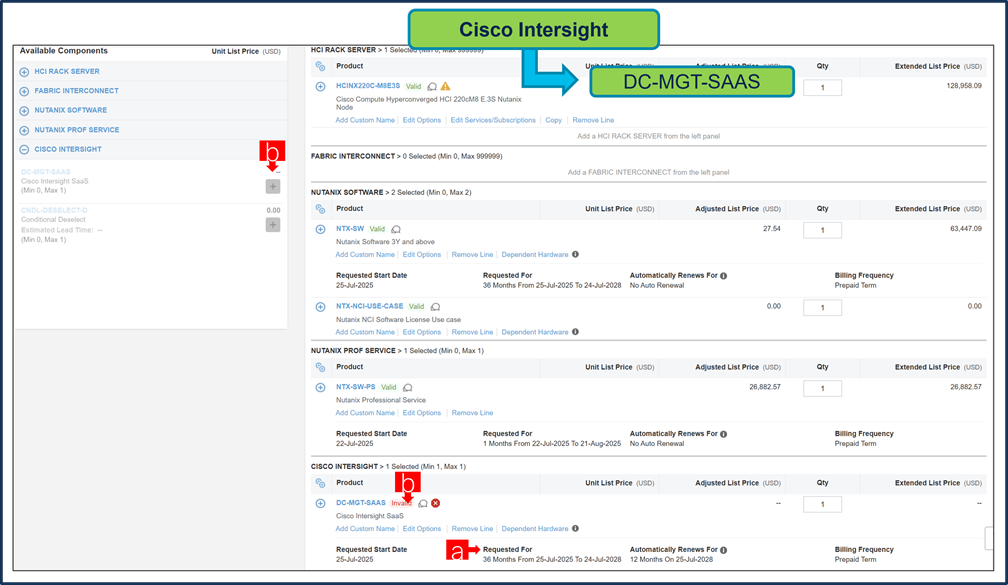Image resolution: width=1008 pixels, height=585 pixels.
Task: Click the Valid status label on NTX-SW
Action: [377, 229]
